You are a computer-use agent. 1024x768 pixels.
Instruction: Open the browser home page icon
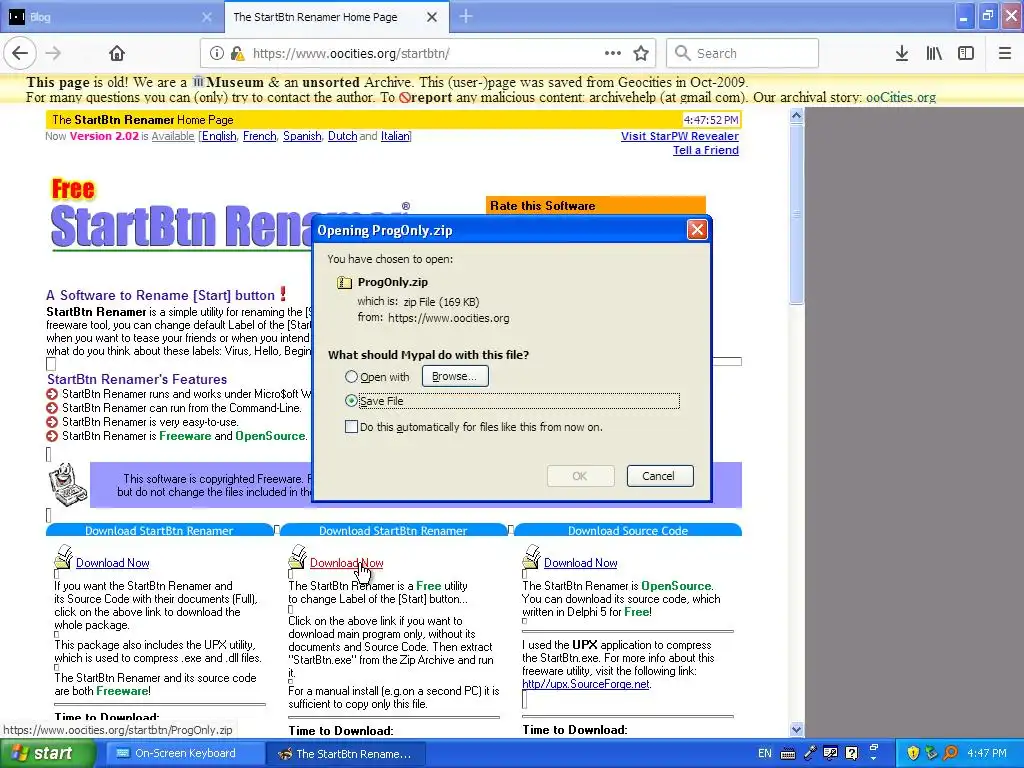click(x=117, y=53)
